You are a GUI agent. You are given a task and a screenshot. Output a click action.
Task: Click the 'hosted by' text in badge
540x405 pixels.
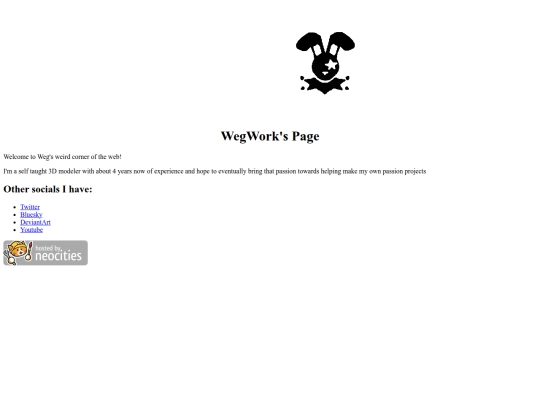click(x=48, y=248)
